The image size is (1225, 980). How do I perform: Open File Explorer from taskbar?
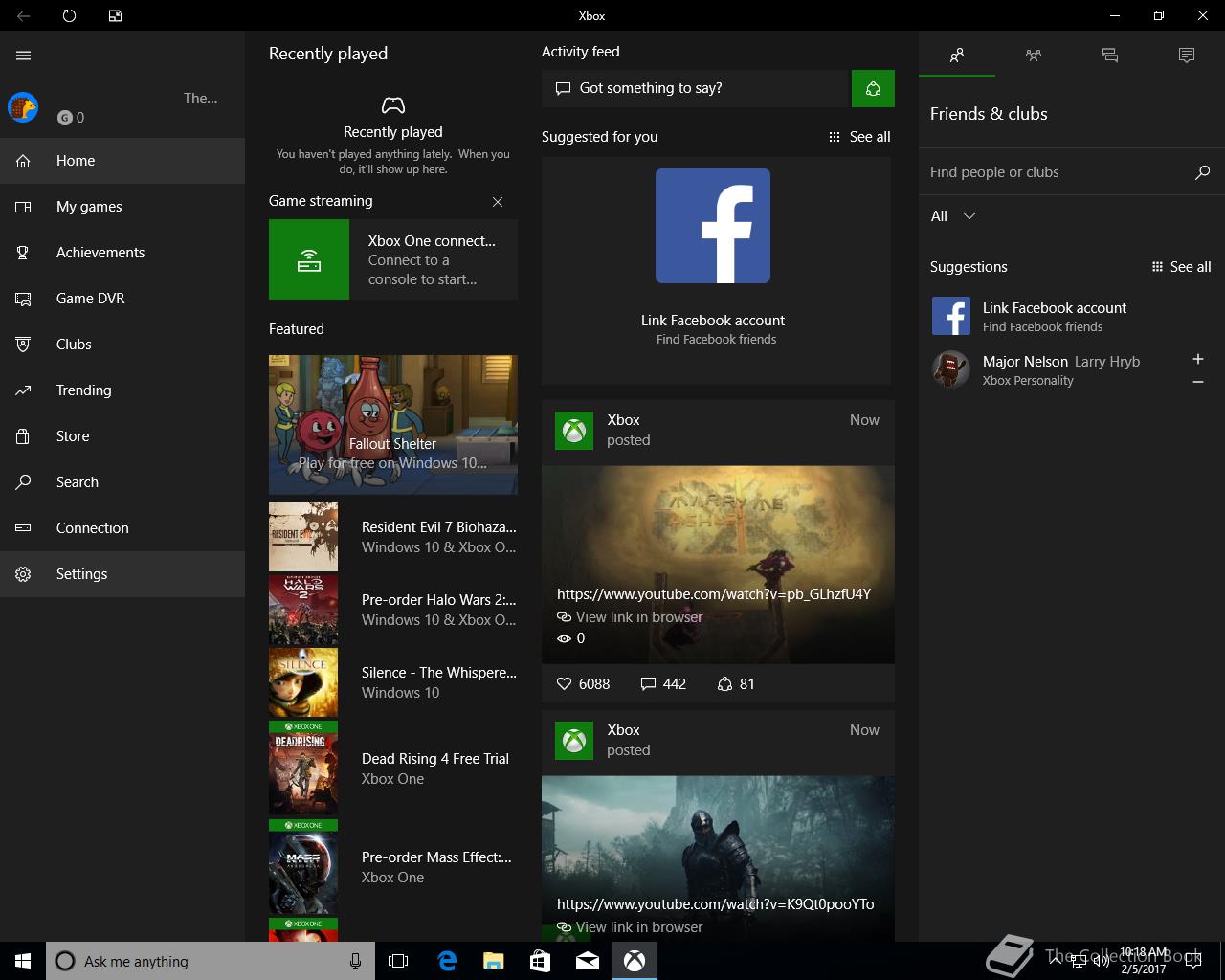coord(494,961)
